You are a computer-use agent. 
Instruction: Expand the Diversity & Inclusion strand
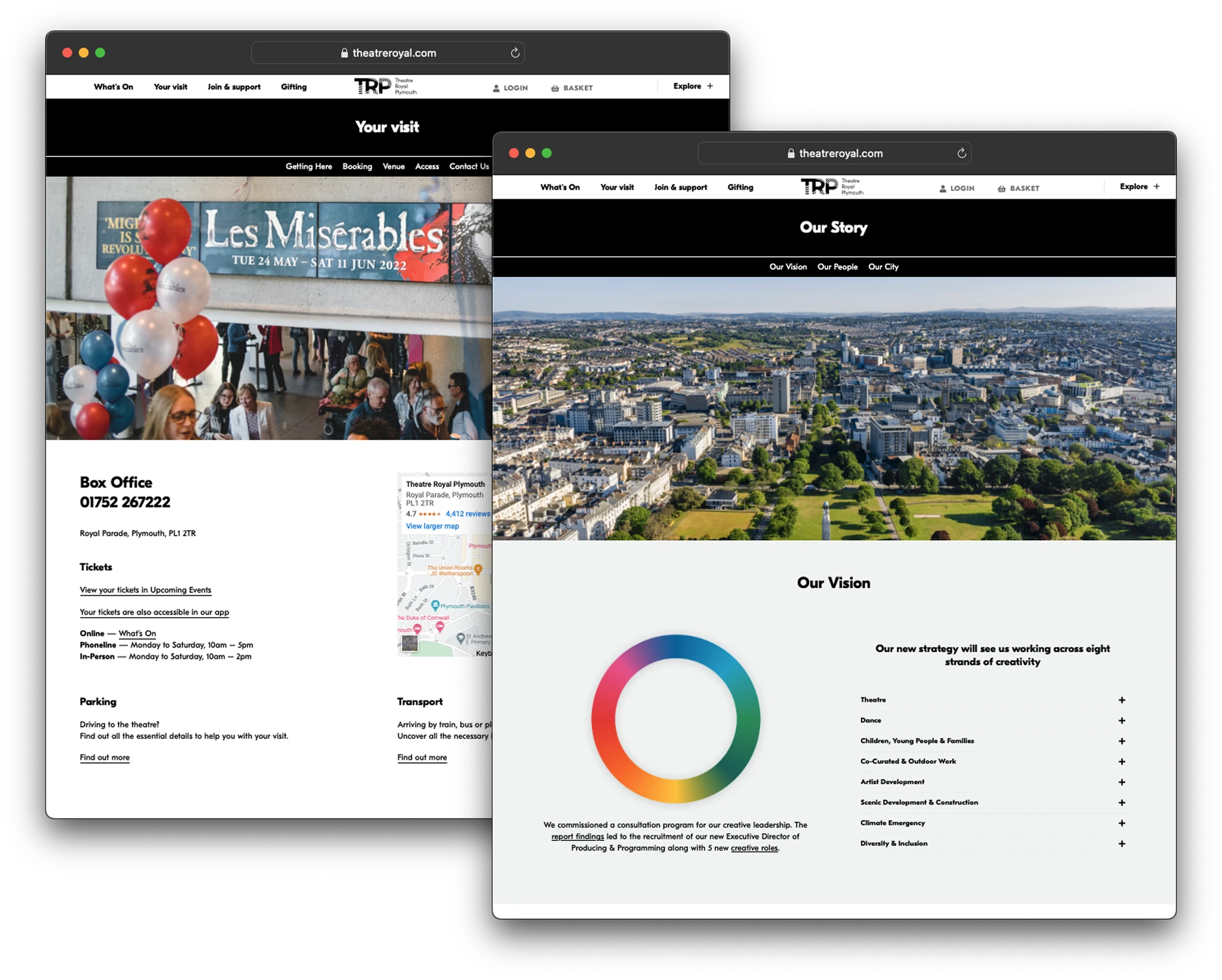point(992,843)
